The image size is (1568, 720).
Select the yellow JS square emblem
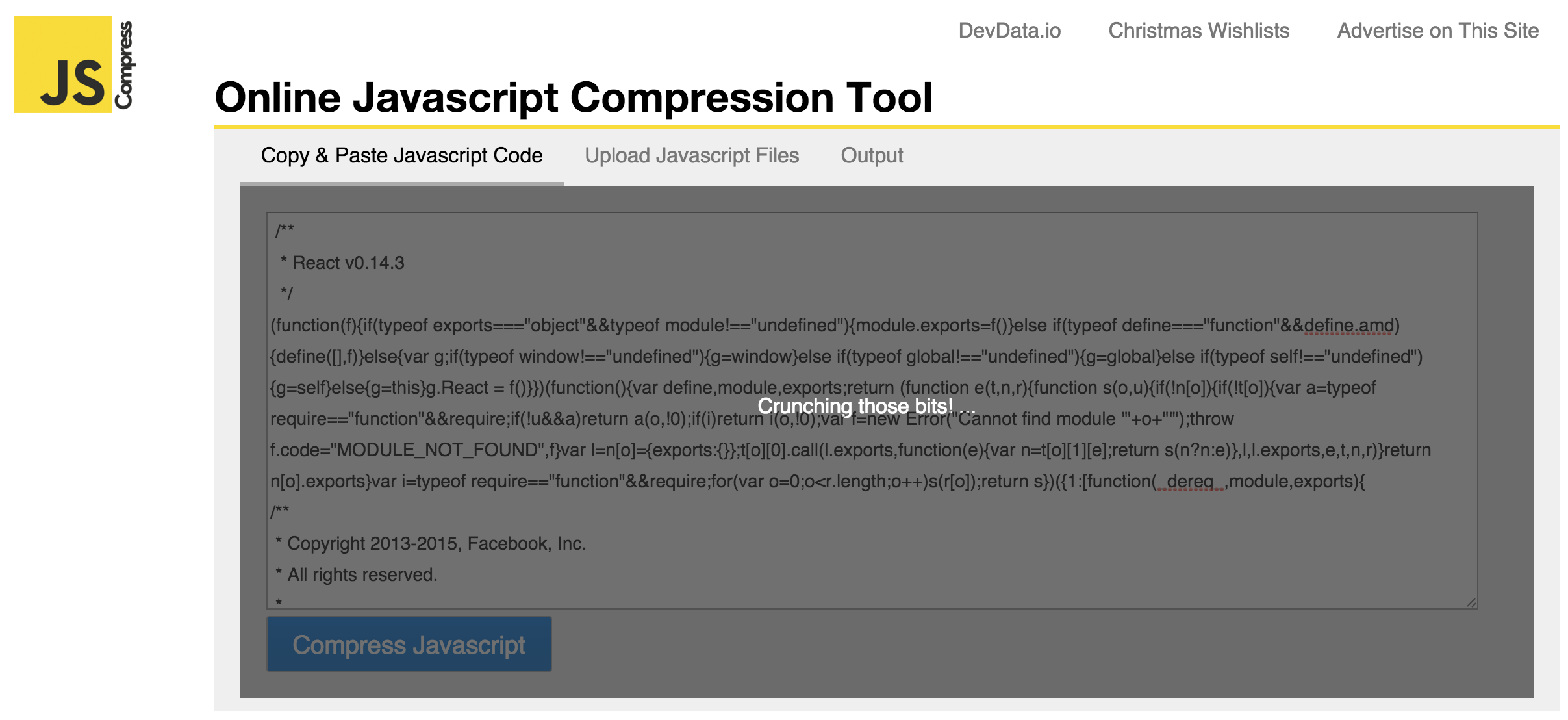click(62, 65)
